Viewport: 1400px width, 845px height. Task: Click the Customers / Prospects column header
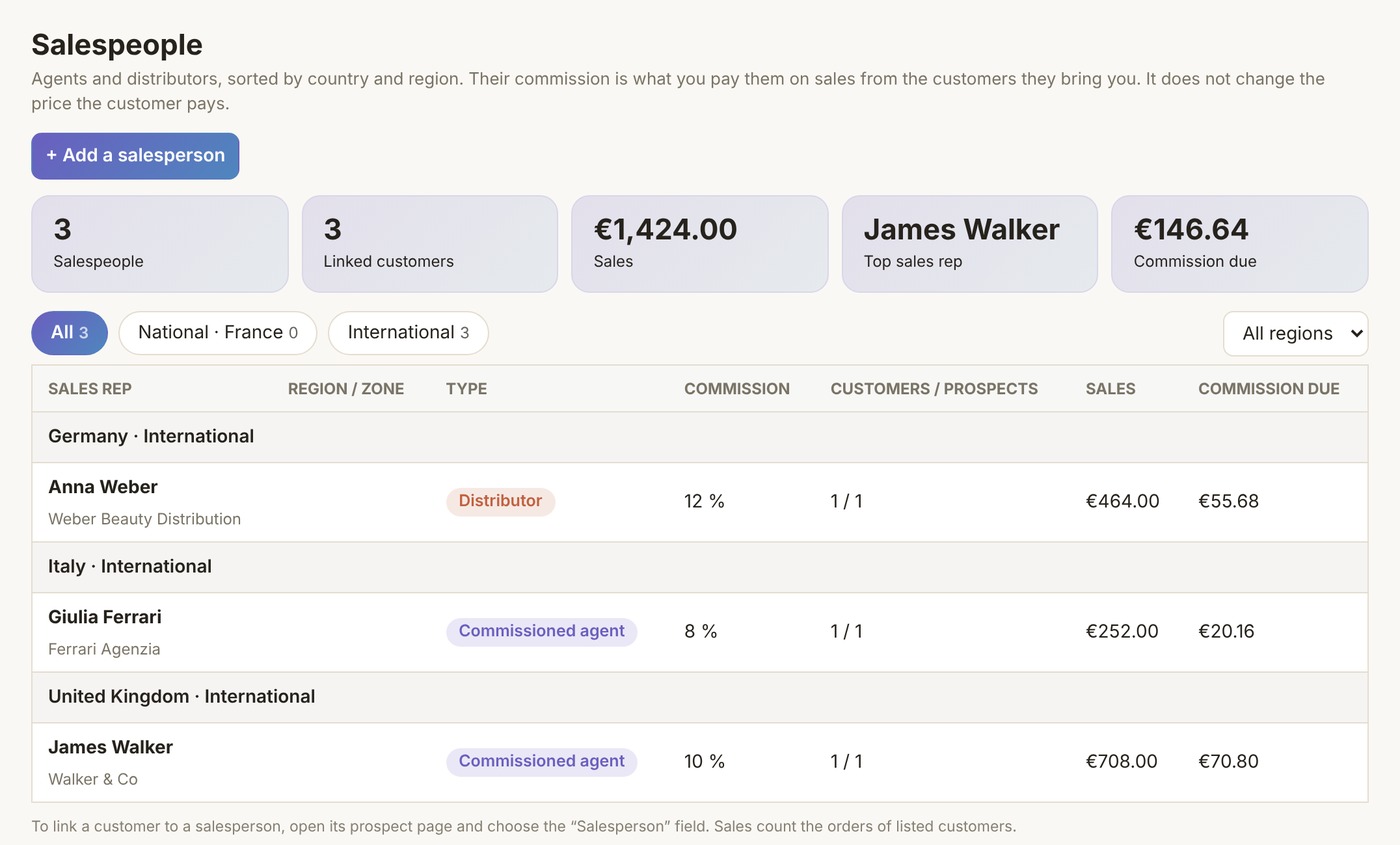pos(934,389)
